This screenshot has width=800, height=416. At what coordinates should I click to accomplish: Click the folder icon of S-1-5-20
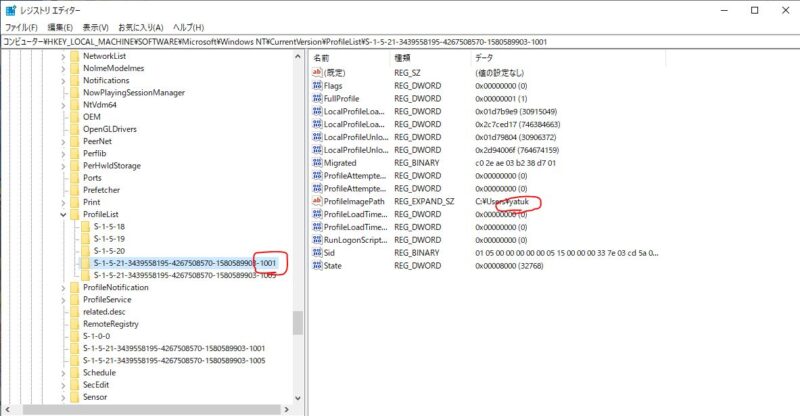(85, 251)
